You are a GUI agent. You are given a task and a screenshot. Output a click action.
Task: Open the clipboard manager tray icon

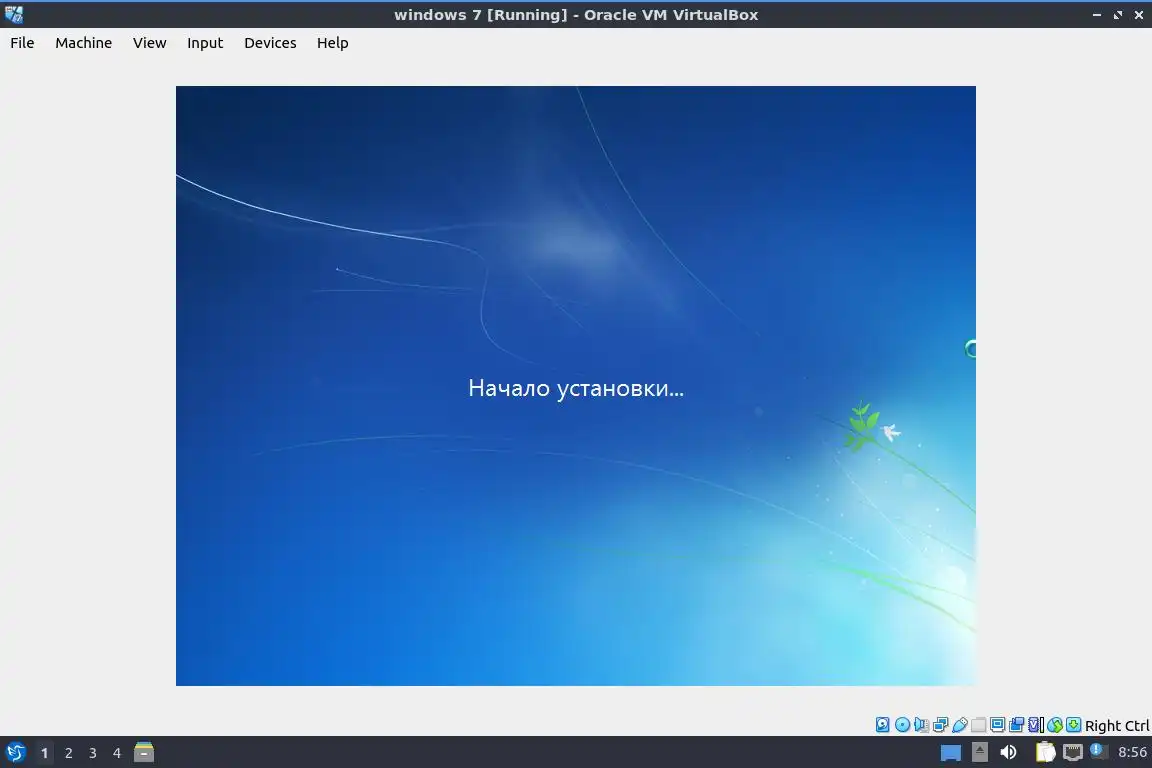[x=1045, y=752]
